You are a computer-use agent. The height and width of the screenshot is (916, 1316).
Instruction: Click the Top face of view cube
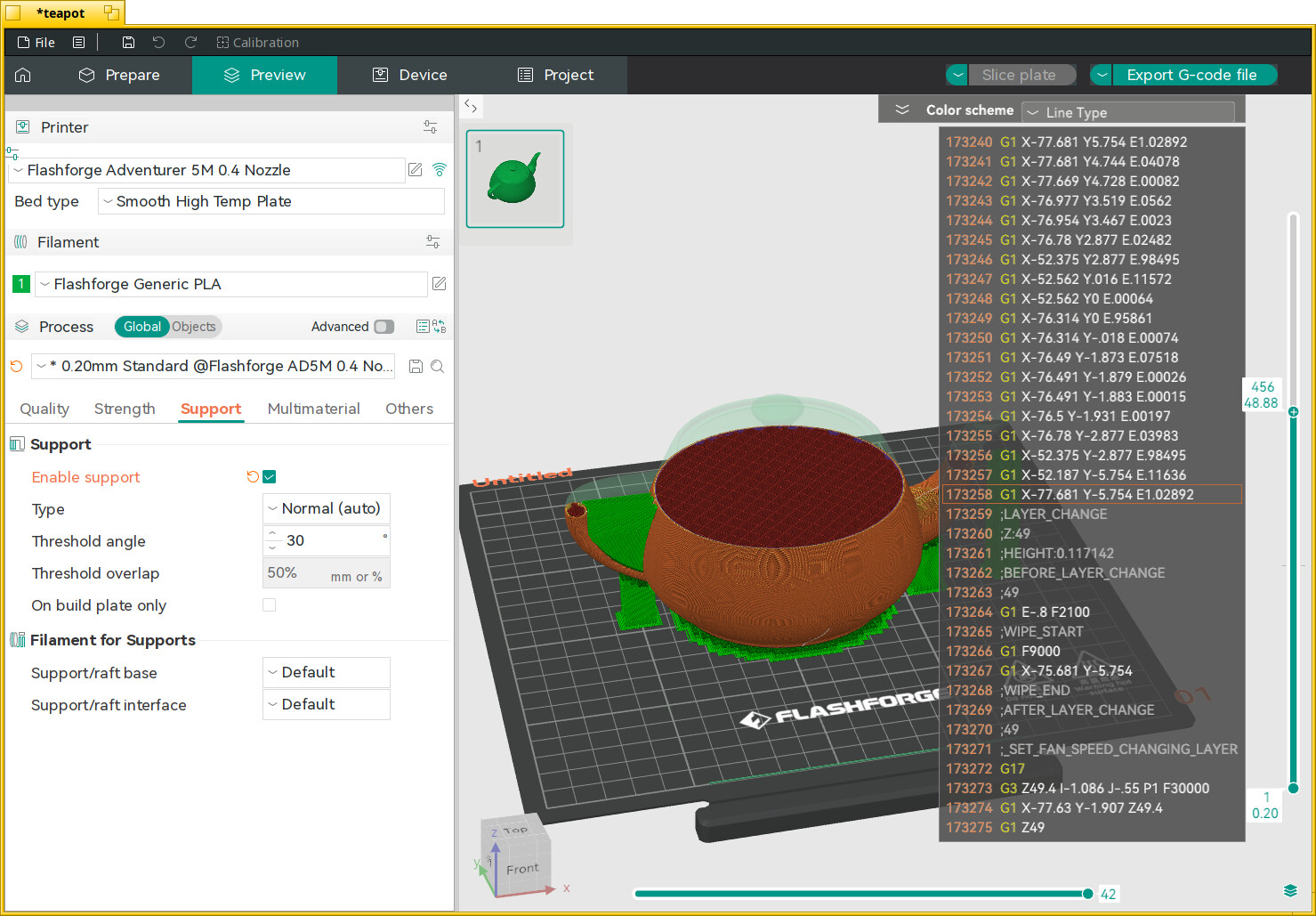[515, 829]
